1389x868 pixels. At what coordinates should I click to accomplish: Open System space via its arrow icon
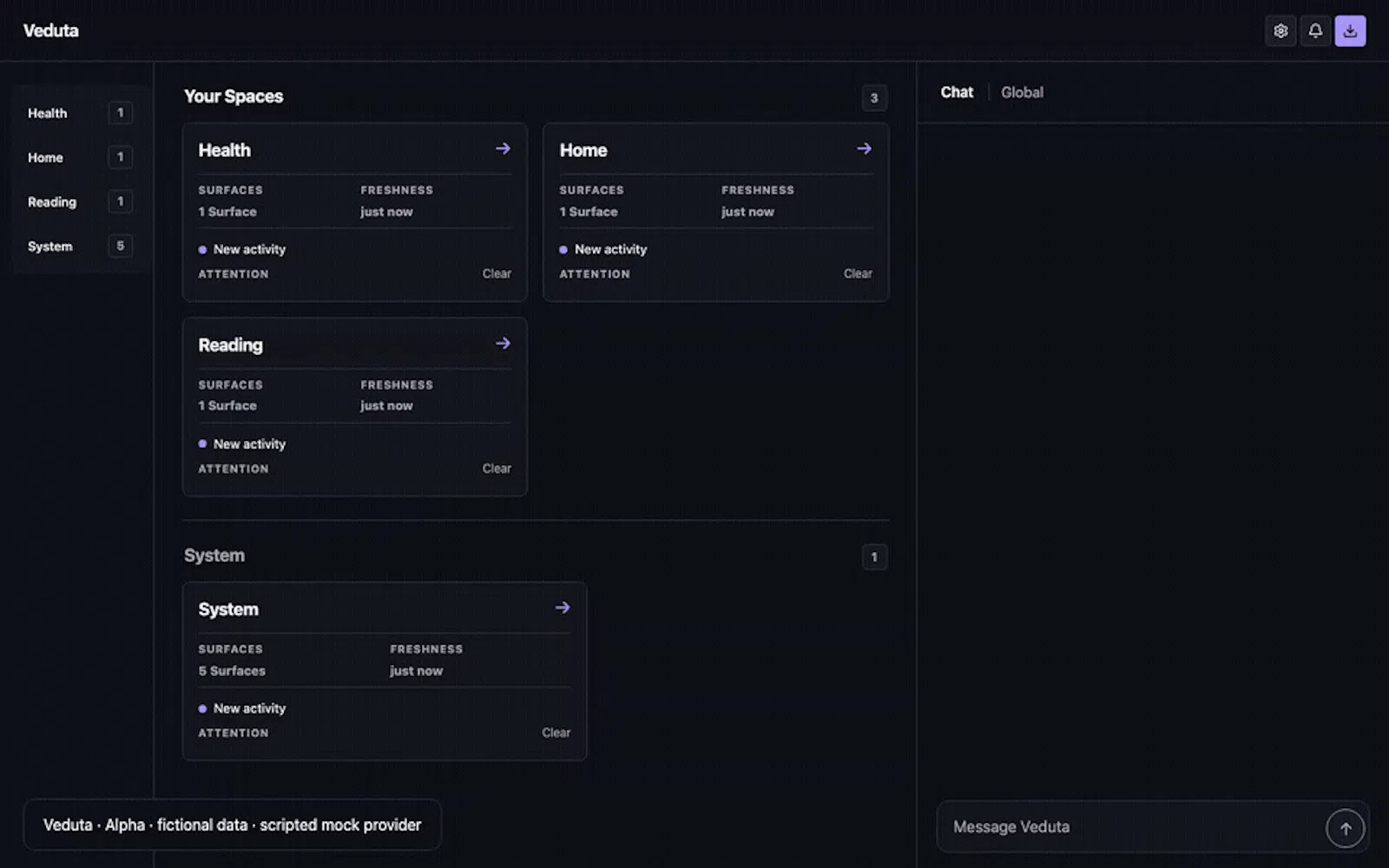[x=563, y=608]
